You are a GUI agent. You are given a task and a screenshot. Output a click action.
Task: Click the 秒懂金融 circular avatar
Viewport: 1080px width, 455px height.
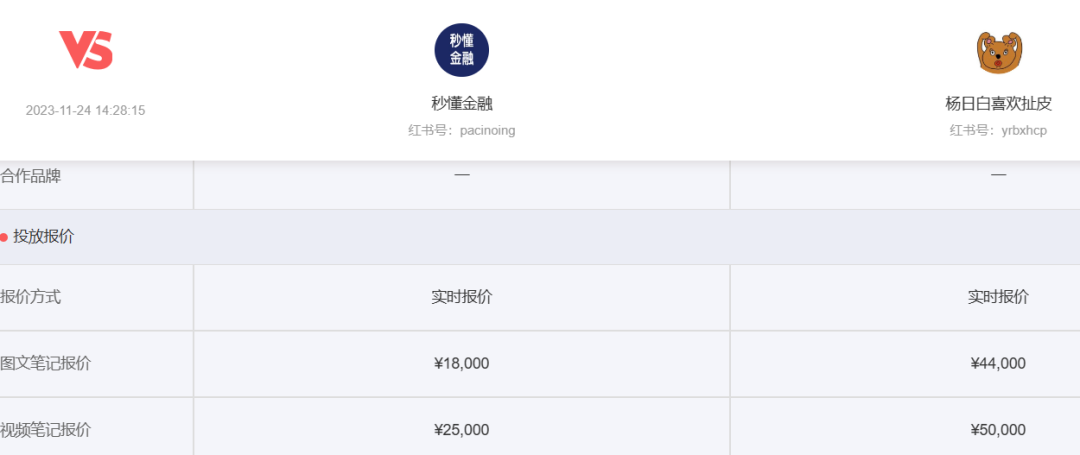pyautogui.click(x=461, y=50)
